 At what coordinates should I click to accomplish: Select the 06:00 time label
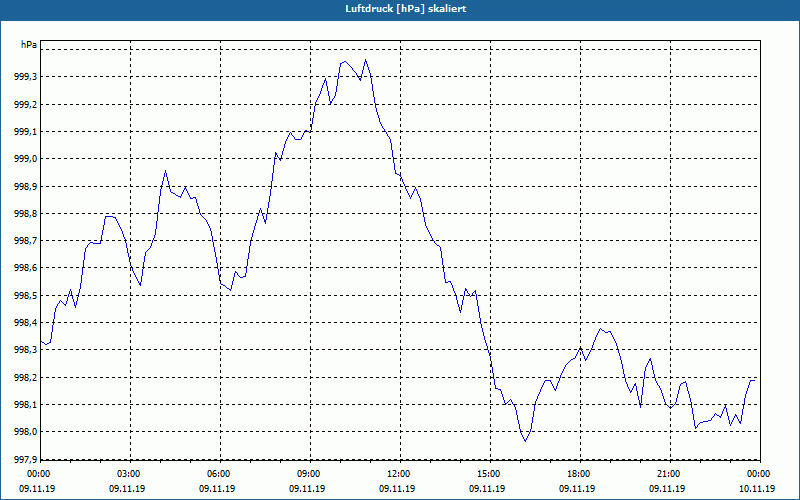219,474
